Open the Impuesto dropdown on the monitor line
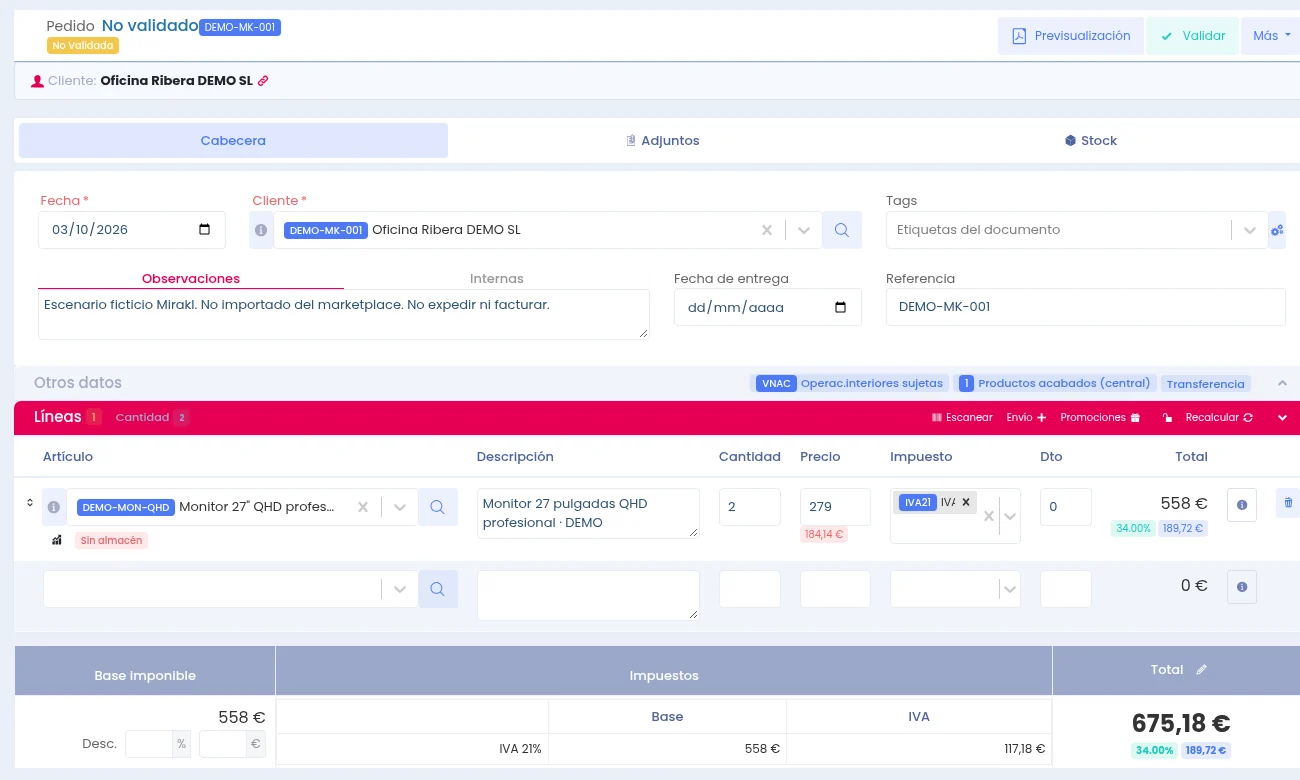The height and width of the screenshot is (780, 1300). point(1010,516)
